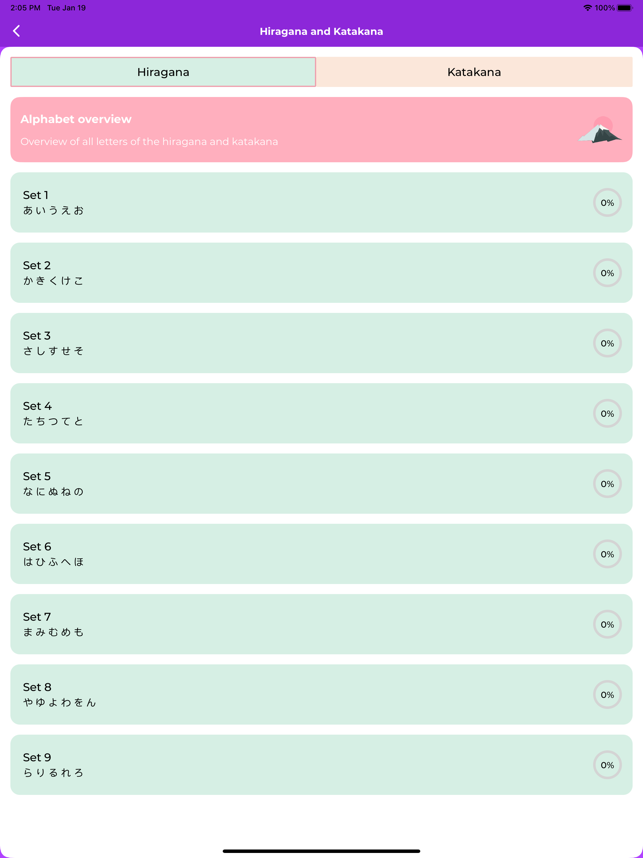The width and height of the screenshot is (643, 858).
Task: Click the mountain icon in Alphabet overview
Action: coord(600,130)
